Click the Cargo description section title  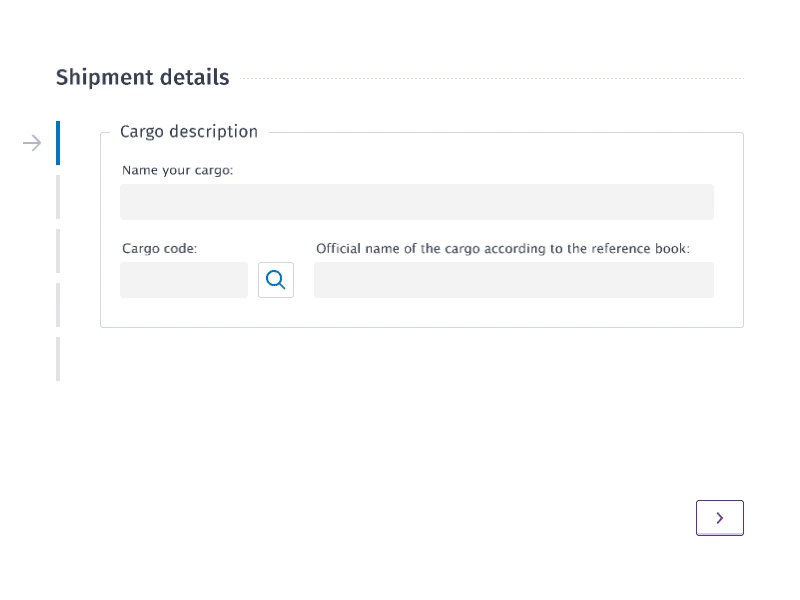[x=188, y=131]
